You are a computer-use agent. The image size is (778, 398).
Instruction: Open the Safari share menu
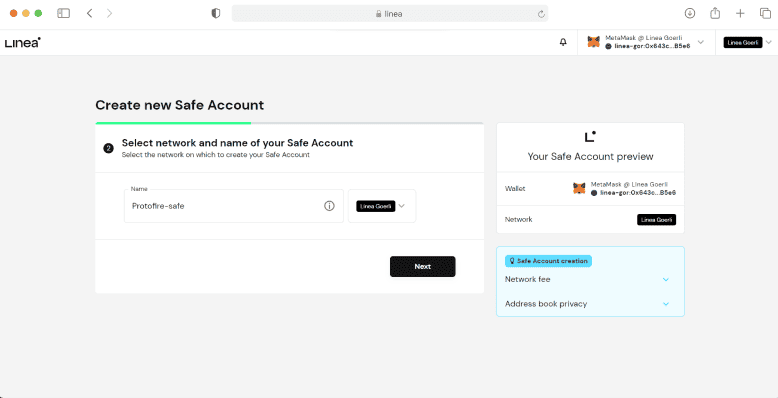[714, 13]
